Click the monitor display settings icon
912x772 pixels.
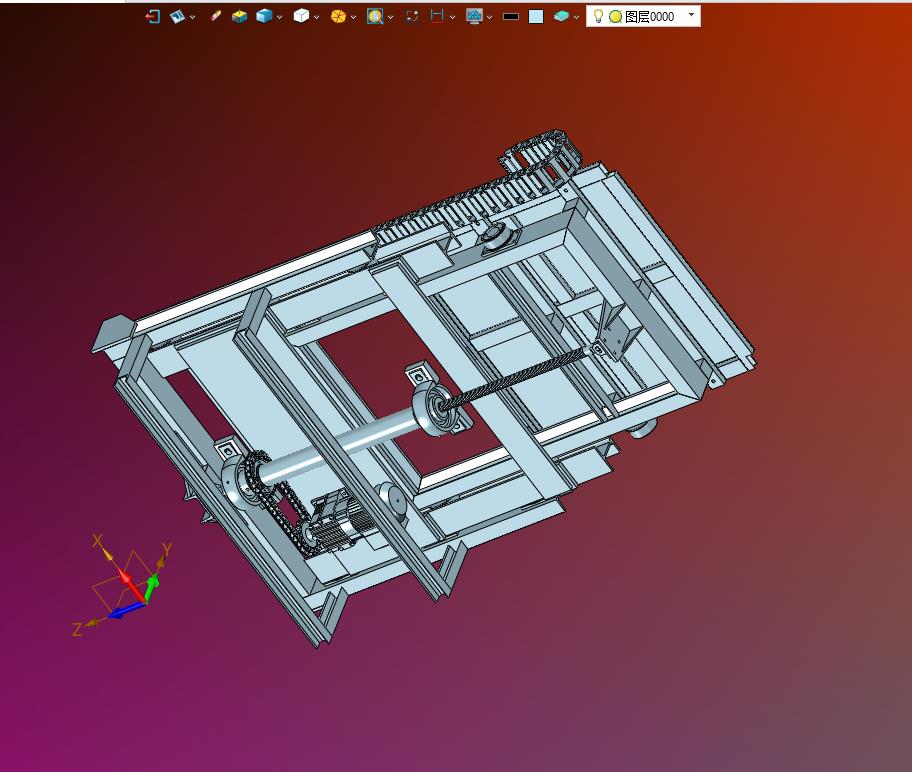[x=475, y=16]
